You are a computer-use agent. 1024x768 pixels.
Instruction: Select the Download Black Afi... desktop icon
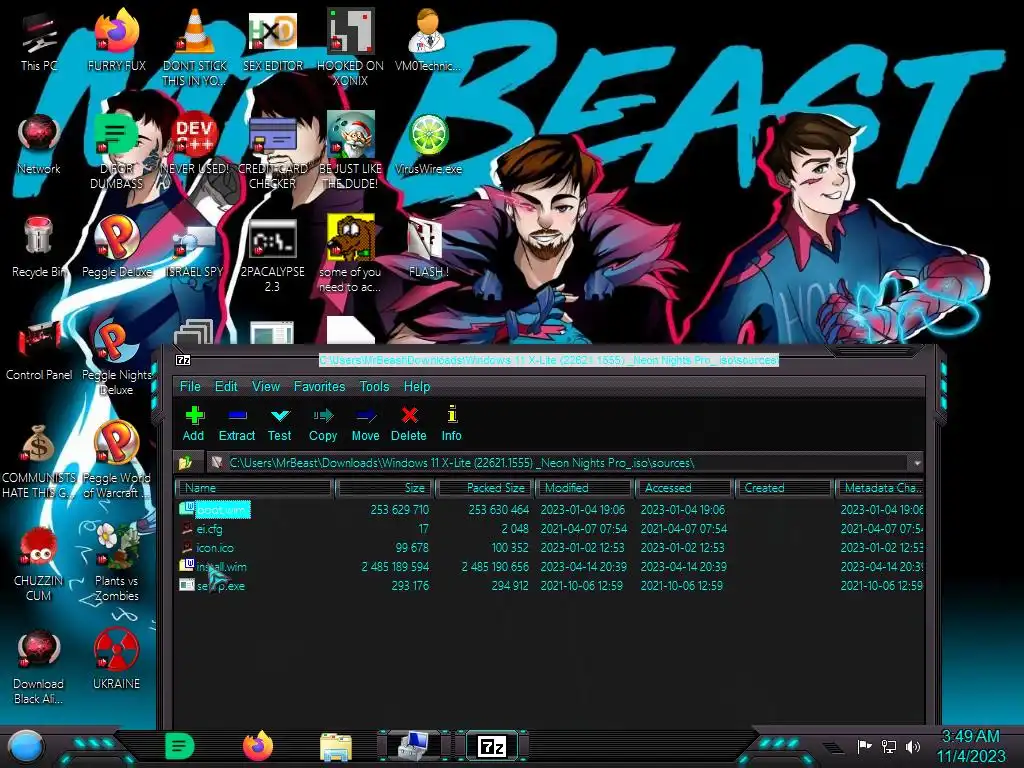[x=39, y=666]
